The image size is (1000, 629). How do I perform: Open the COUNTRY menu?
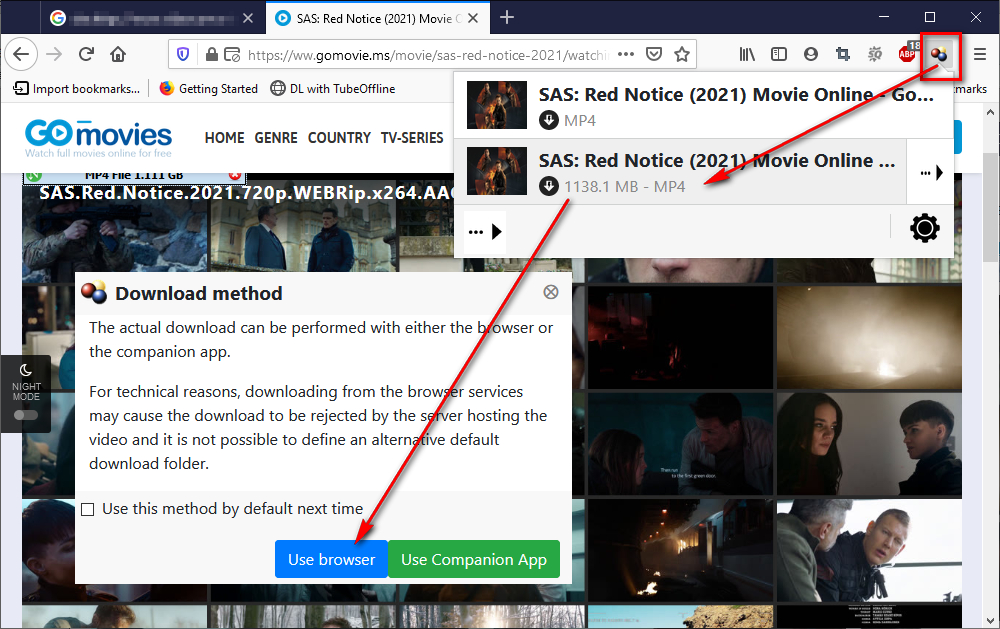pyautogui.click(x=339, y=138)
